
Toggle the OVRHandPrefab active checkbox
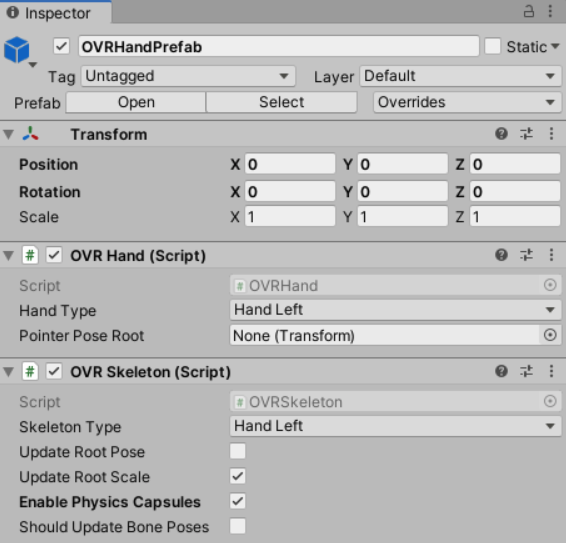pyautogui.click(x=61, y=47)
